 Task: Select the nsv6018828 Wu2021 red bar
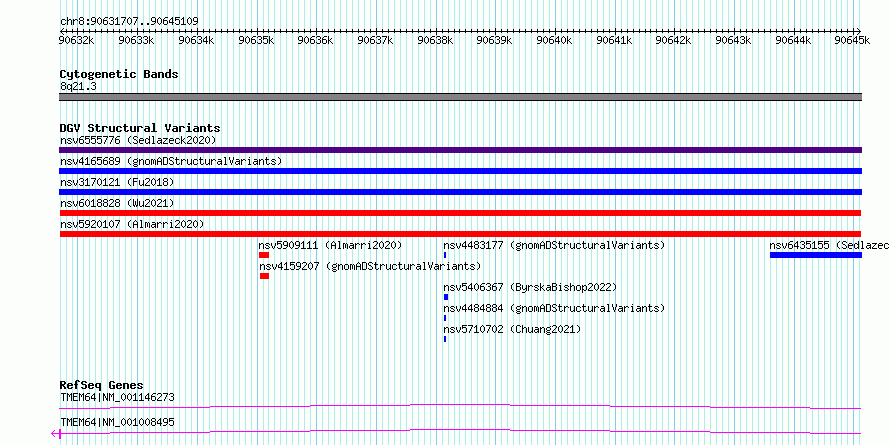tap(460, 213)
